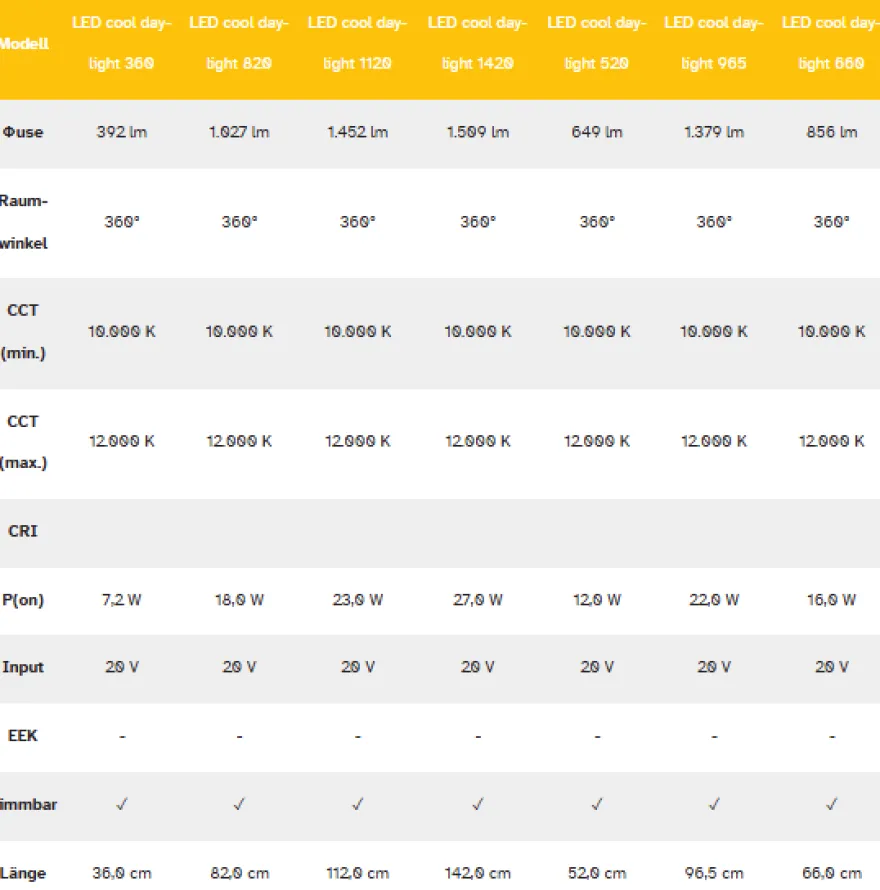Click the 'LED cool daylight 360' column header
The height and width of the screenshot is (890, 880).
pyautogui.click(x=121, y=43)
